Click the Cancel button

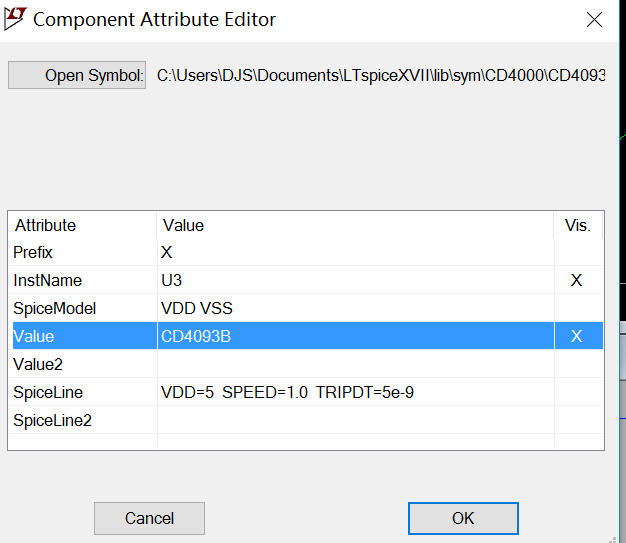coord(149,518)
